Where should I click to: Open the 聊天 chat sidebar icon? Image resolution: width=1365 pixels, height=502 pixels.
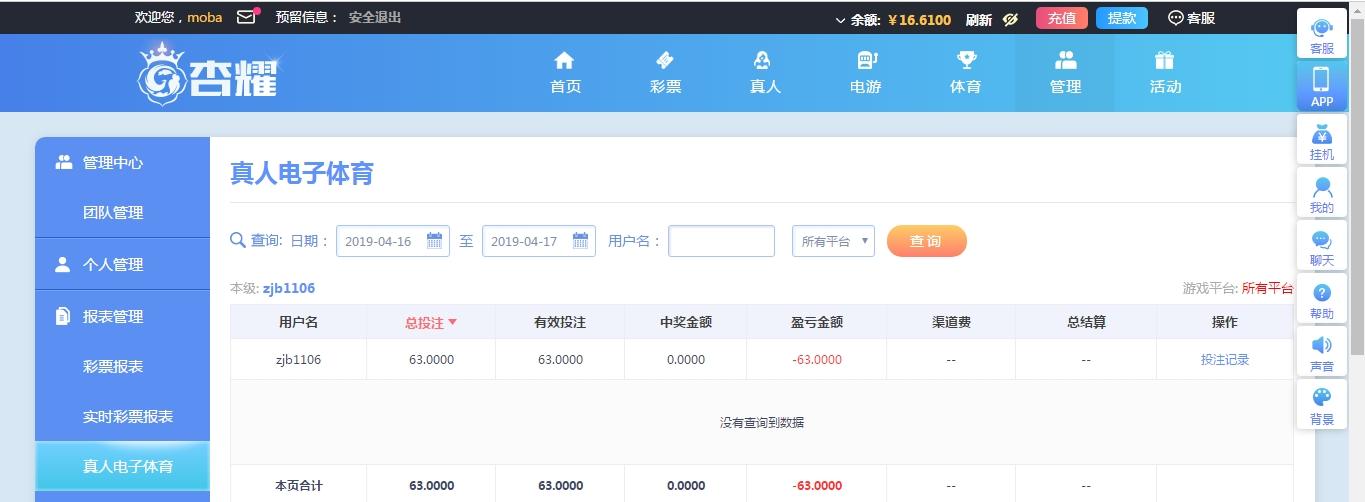[1321, 245]
